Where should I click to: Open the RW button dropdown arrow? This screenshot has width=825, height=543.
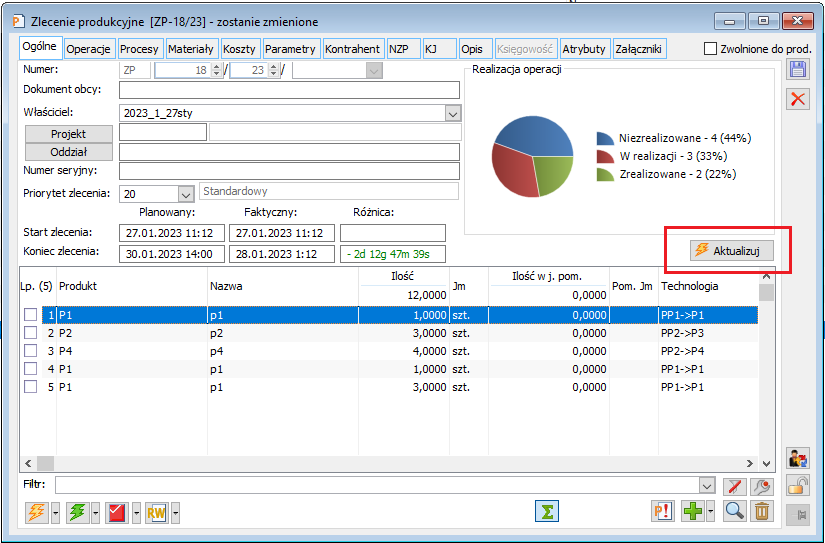175,512
